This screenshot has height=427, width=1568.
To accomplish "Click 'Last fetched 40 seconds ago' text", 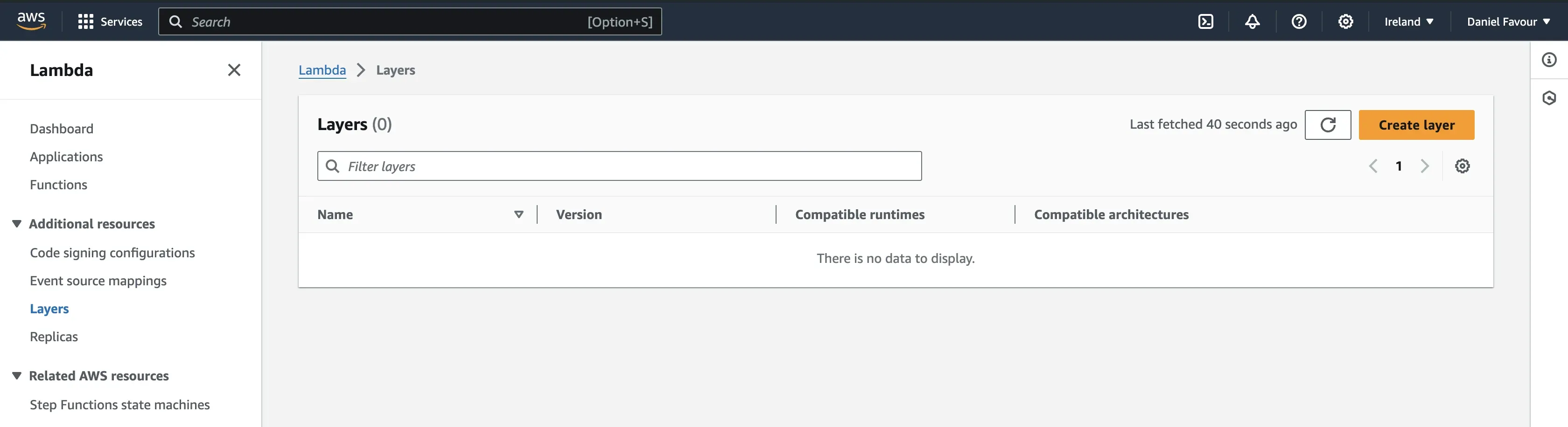I will pos(1213,124).
